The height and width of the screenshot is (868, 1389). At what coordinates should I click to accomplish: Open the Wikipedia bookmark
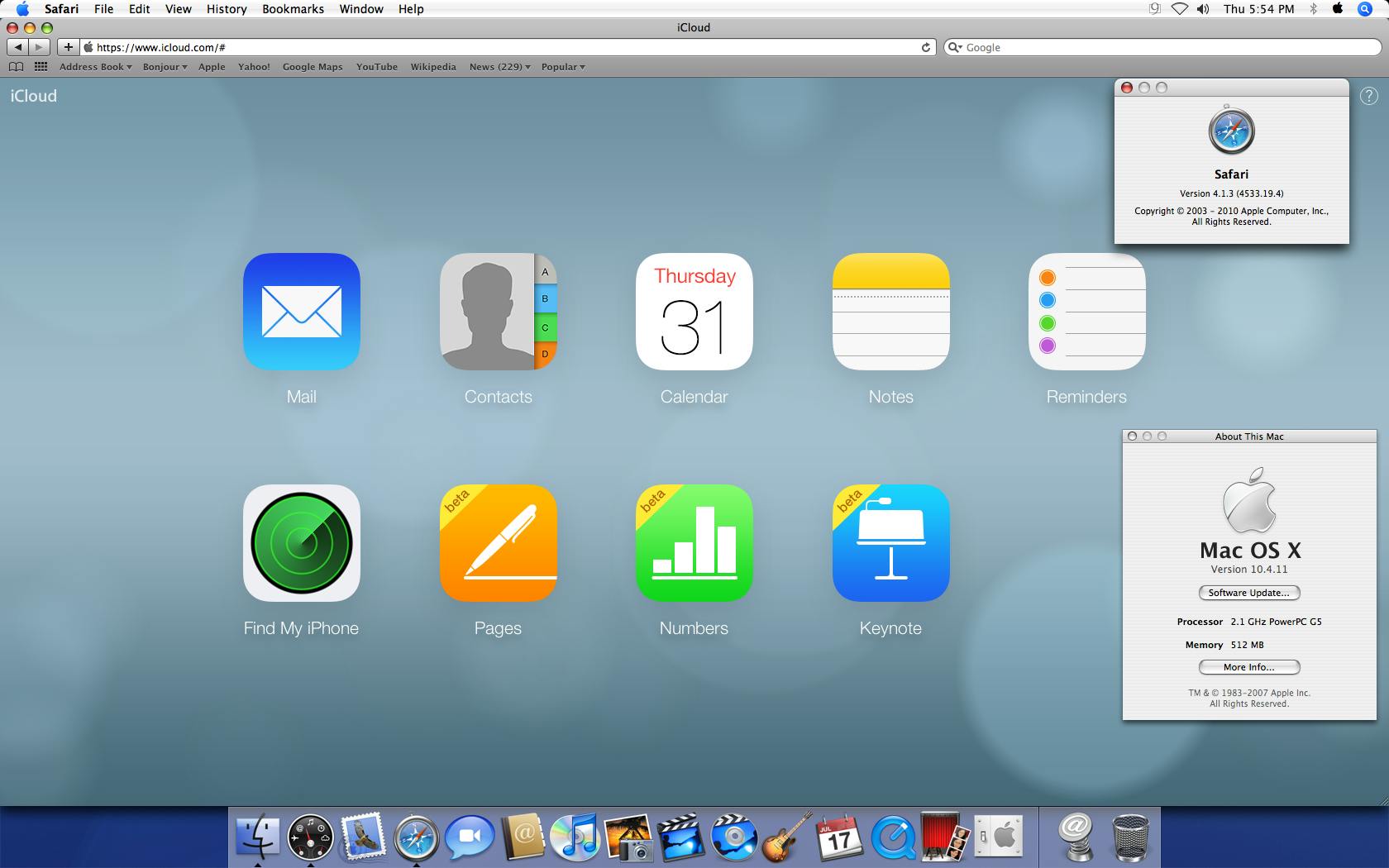[433, 67]
